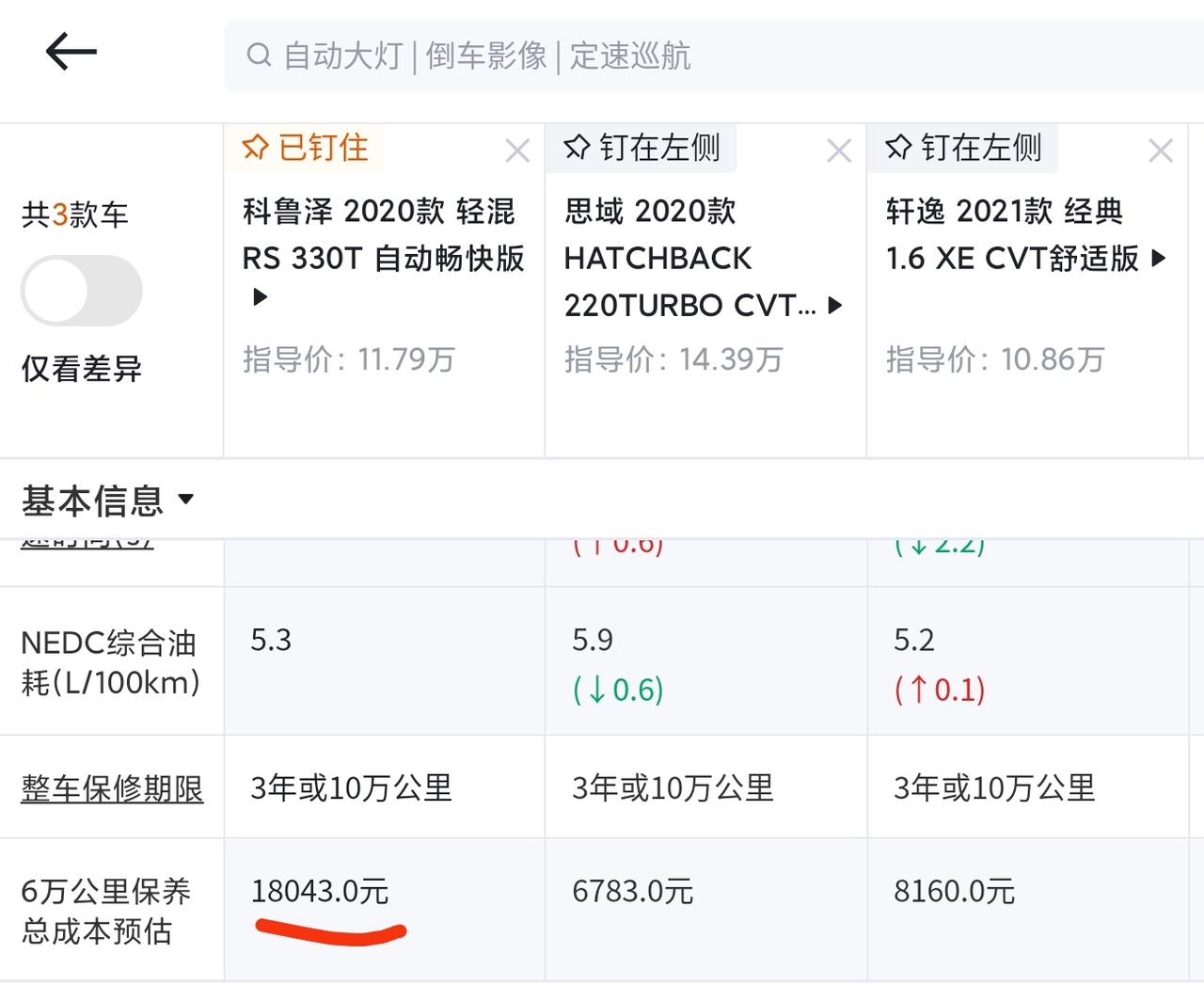The height and width of the screenshot is (1001, 1204).
Task: Expand 轩逸 2021款 经典 model arrow
Action: (x=1158, y=258)
